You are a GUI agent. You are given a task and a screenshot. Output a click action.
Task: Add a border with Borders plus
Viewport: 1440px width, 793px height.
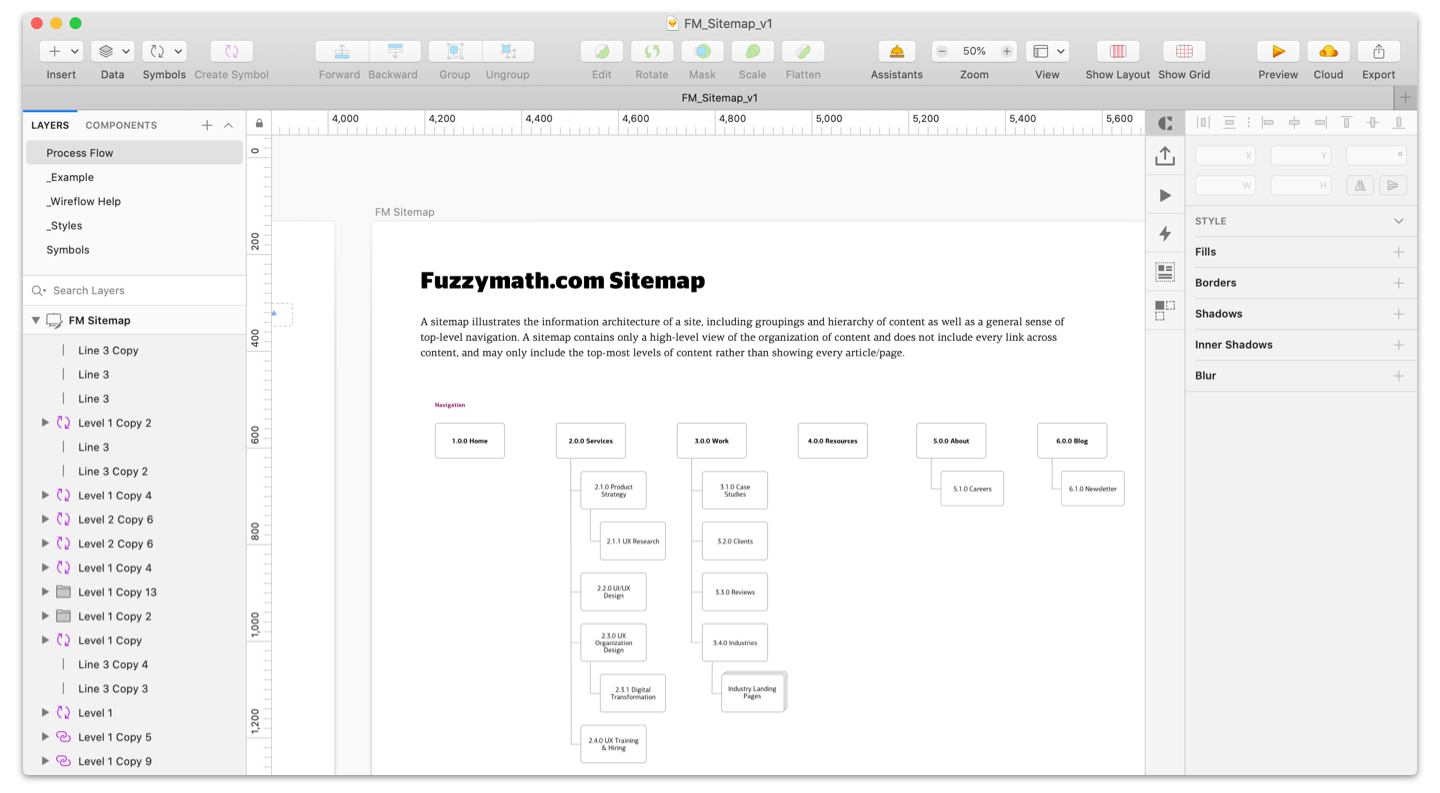pyautogui.click(x=1399, y=283)
